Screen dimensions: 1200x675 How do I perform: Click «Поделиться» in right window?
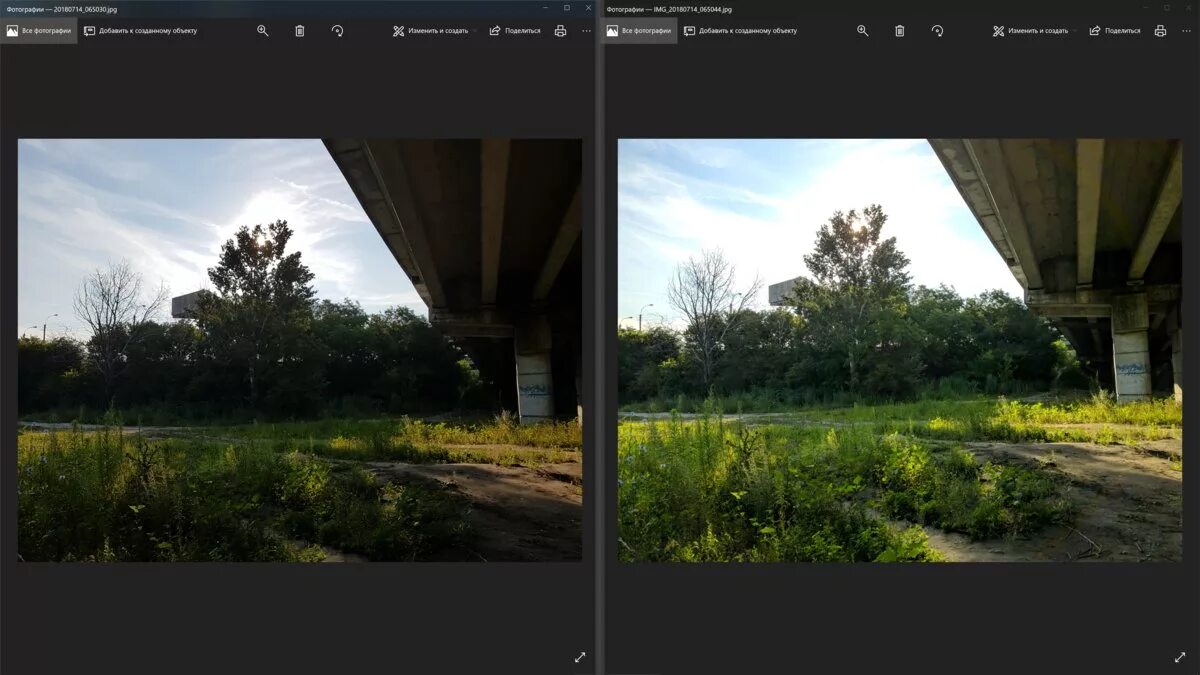click(x=1115, y=31)
